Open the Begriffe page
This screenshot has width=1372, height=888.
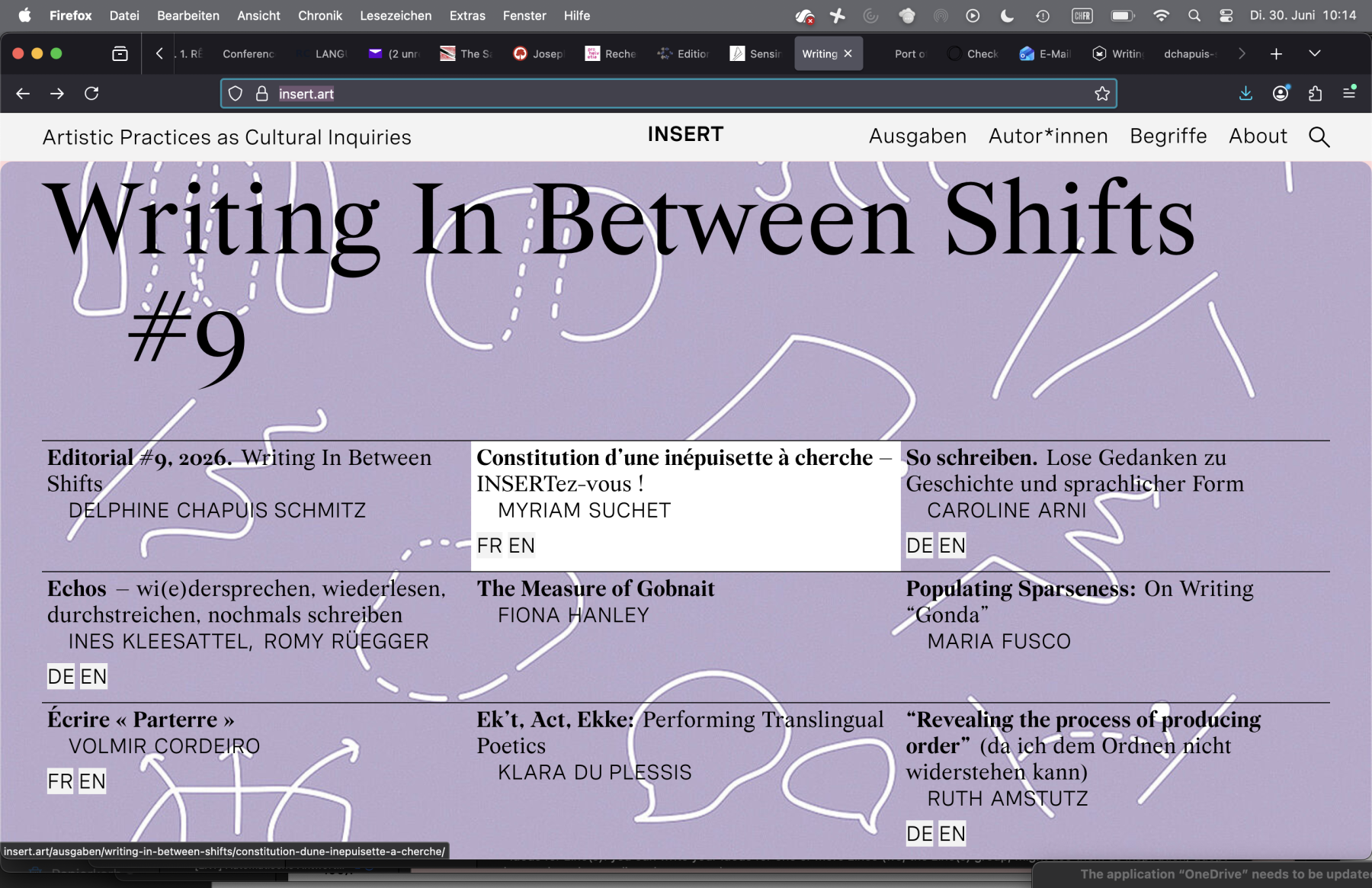pos(1168,136)
